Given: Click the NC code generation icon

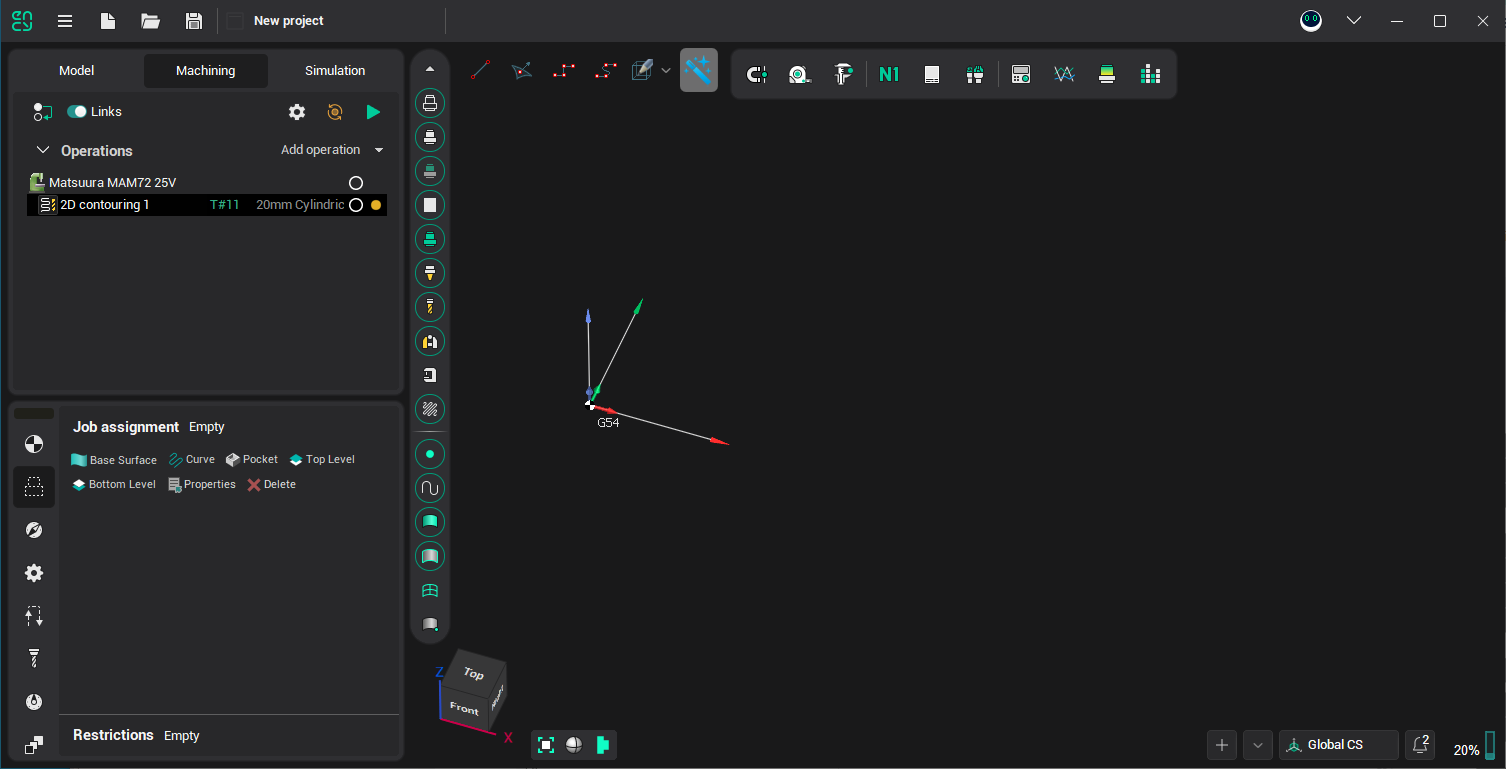Looking at the screenshot, I should (x=888, y=74).
